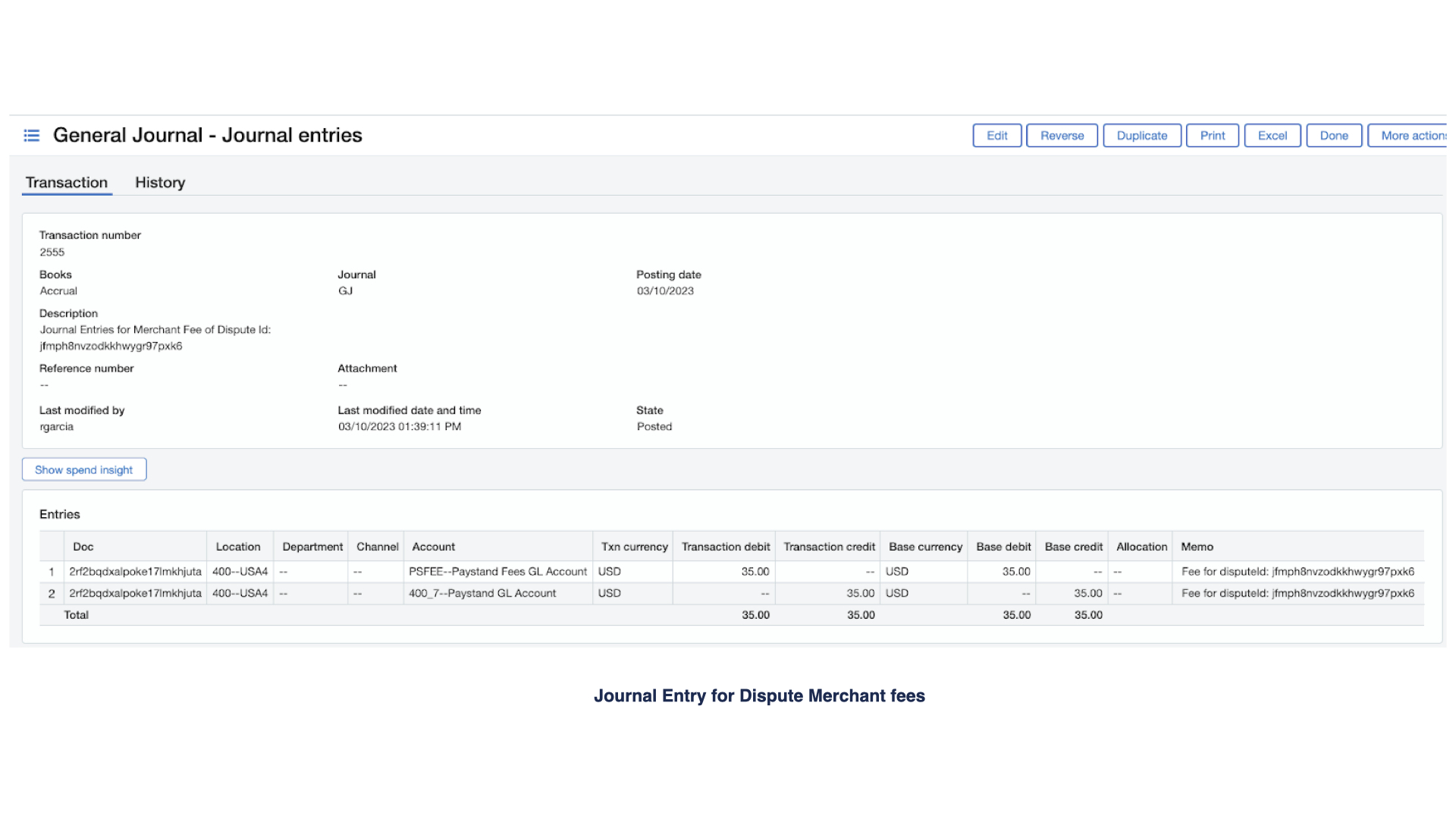
Task: Click the Done button
Action: (1334, 136)
